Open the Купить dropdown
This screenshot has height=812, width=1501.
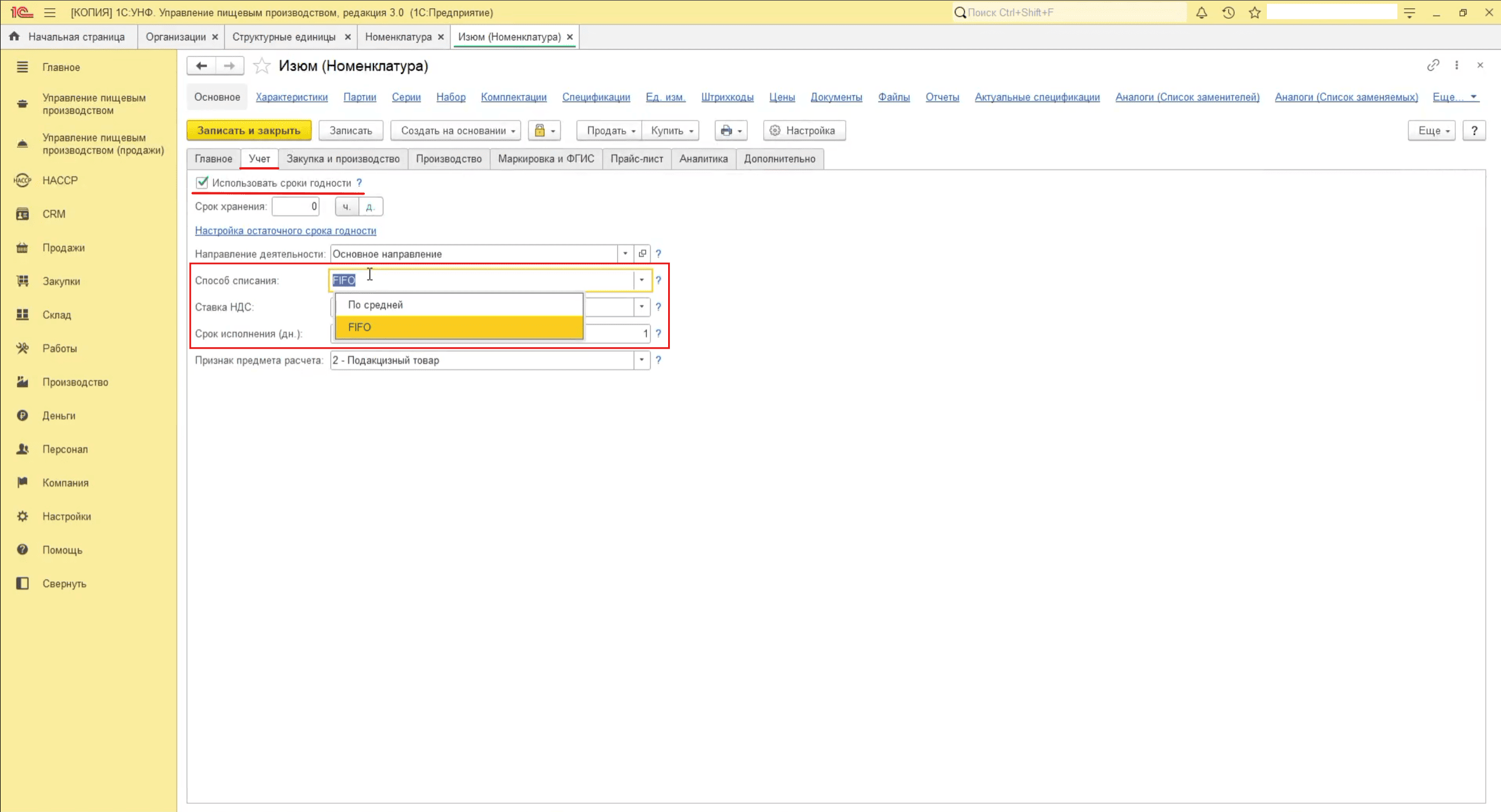point(671,130)
